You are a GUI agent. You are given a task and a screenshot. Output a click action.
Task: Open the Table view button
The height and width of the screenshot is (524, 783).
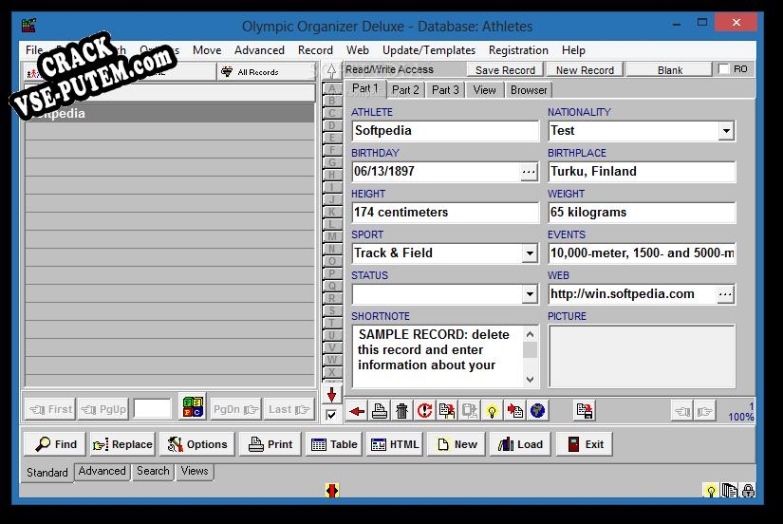[x=334, y=444]
